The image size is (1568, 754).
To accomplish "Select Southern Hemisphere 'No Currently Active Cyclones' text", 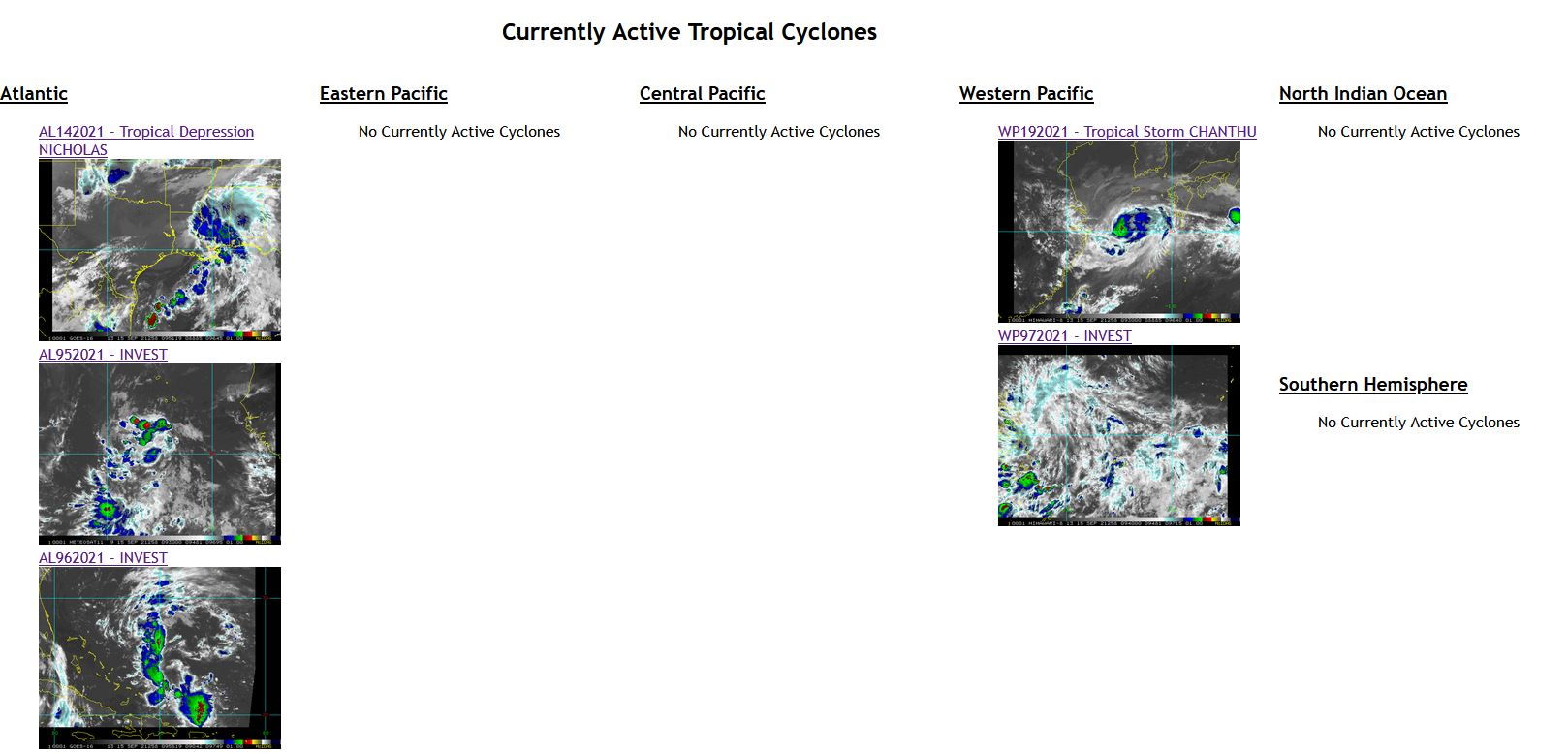I will pos(1419,423).
